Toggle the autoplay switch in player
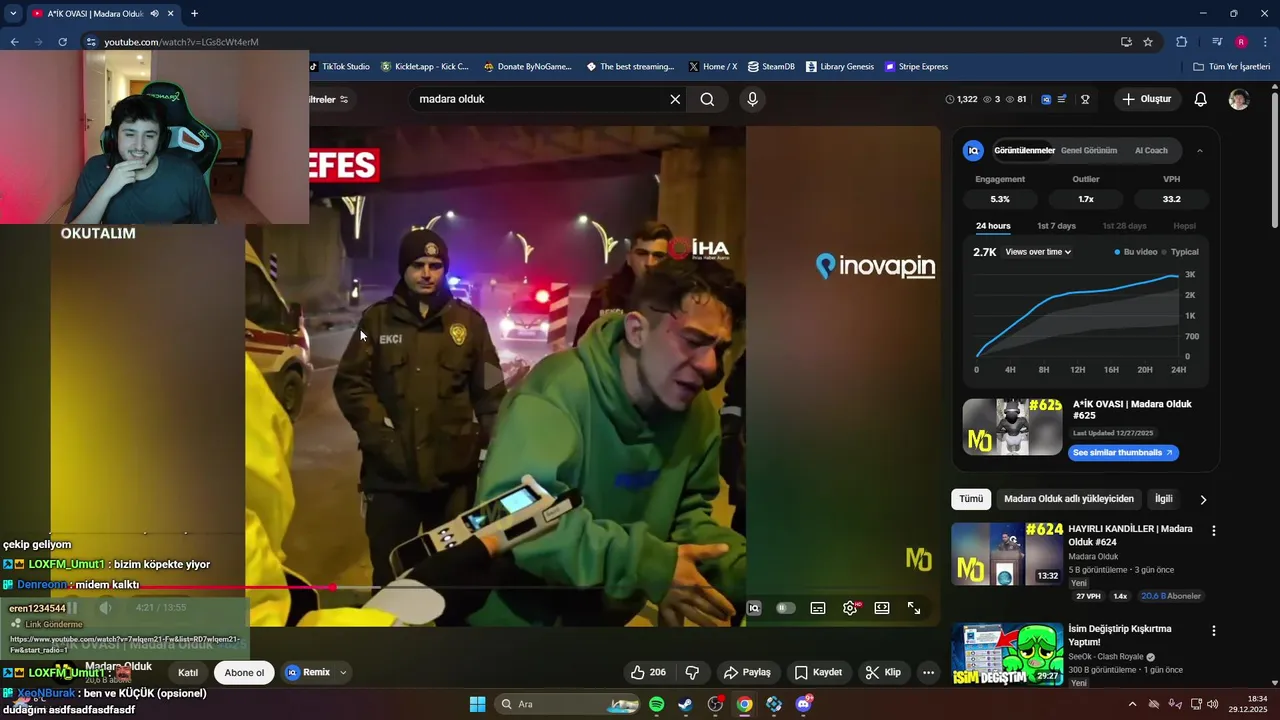1280x720 pixels. pyautogui.click(x=786, y=608)
